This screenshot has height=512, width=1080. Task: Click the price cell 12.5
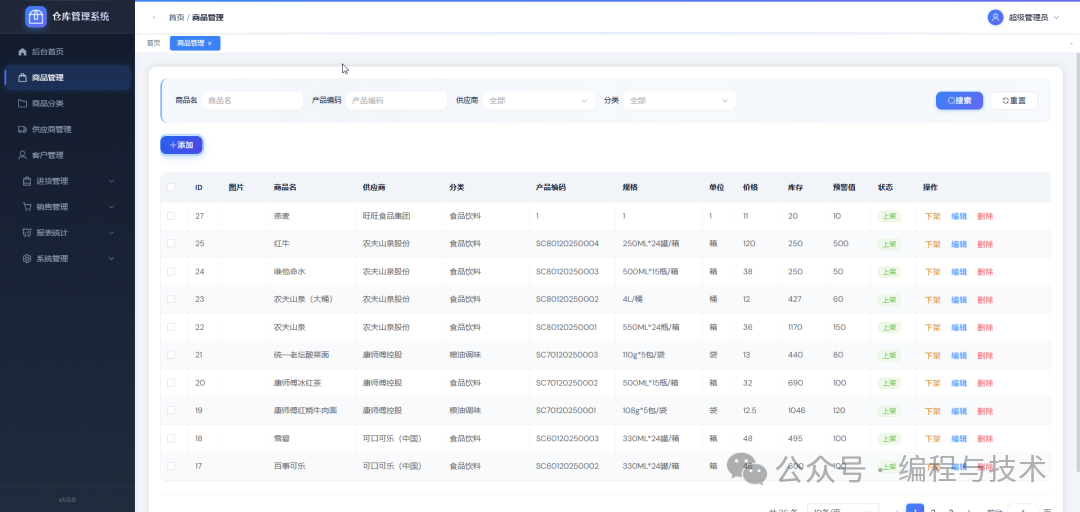pyautogui.click(x=750, y=411)
